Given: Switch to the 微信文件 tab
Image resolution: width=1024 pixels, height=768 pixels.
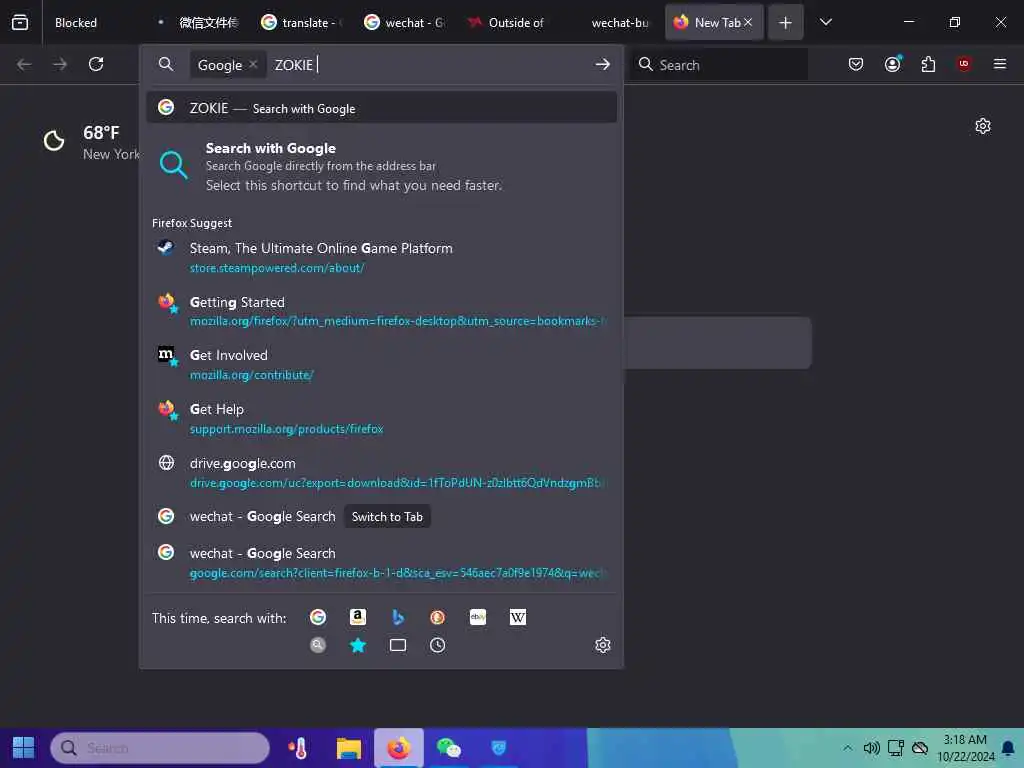Looking at the screenshot, I should [x=201, y=22].
